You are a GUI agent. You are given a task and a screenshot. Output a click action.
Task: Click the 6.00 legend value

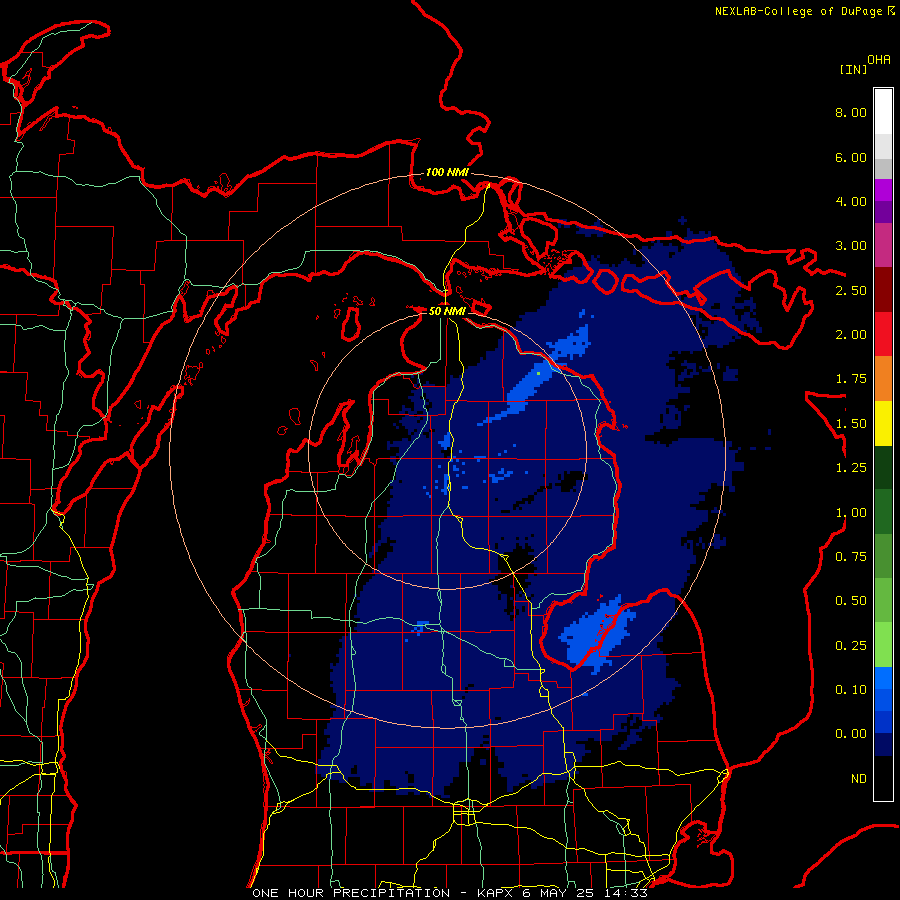point(851,157)
